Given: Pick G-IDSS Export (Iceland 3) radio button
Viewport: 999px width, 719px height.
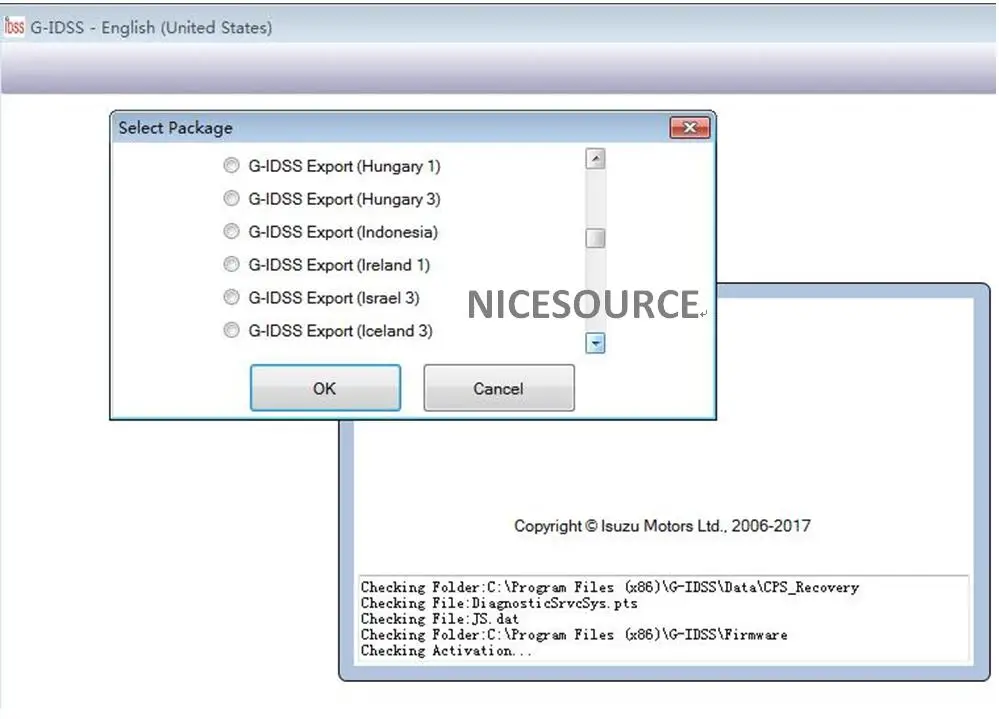Looking at the screenshot, I should coord(231,331).
